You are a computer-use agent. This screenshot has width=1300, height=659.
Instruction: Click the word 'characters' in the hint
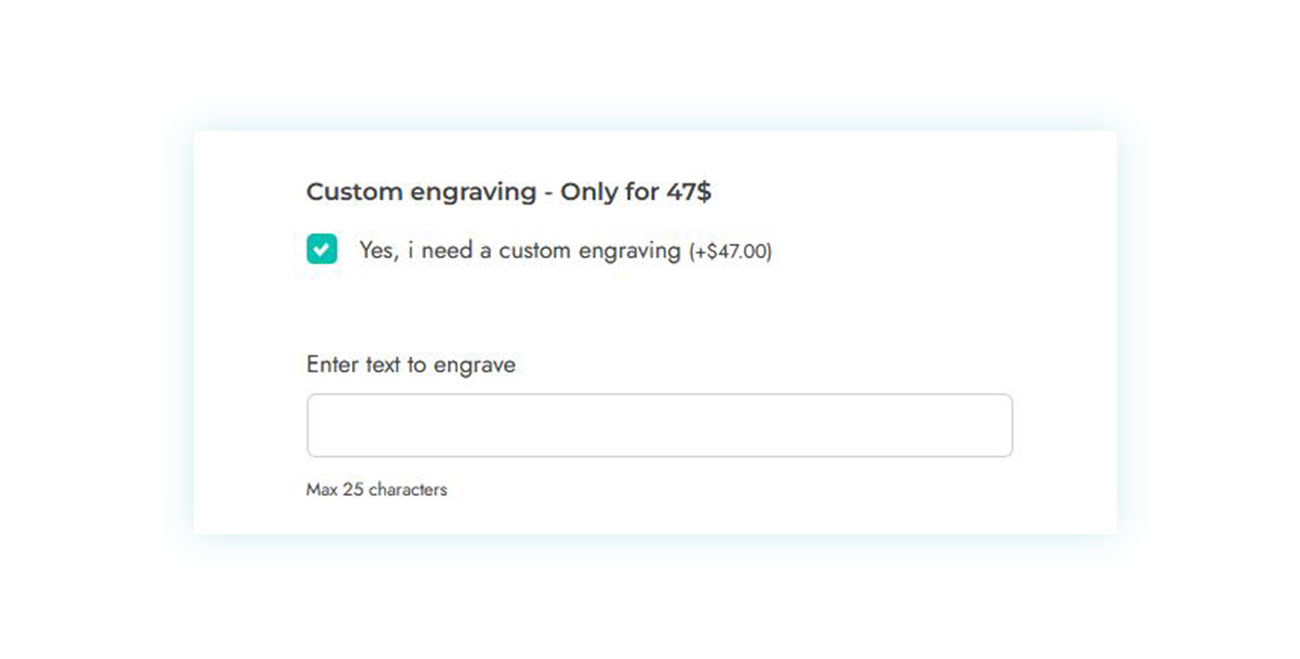click(408, 490)
